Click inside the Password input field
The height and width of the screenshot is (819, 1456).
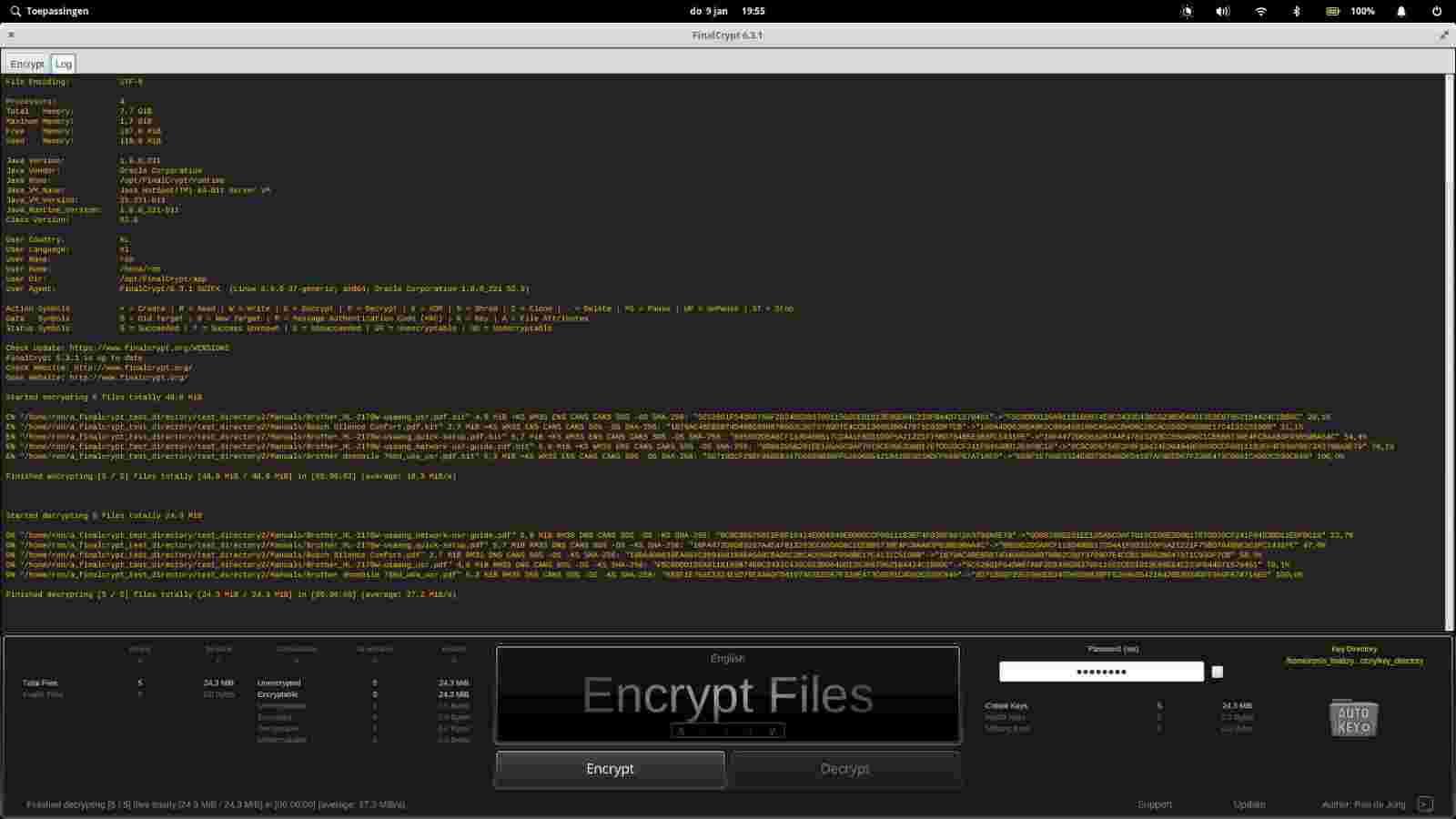click(x=1101, y=671)
